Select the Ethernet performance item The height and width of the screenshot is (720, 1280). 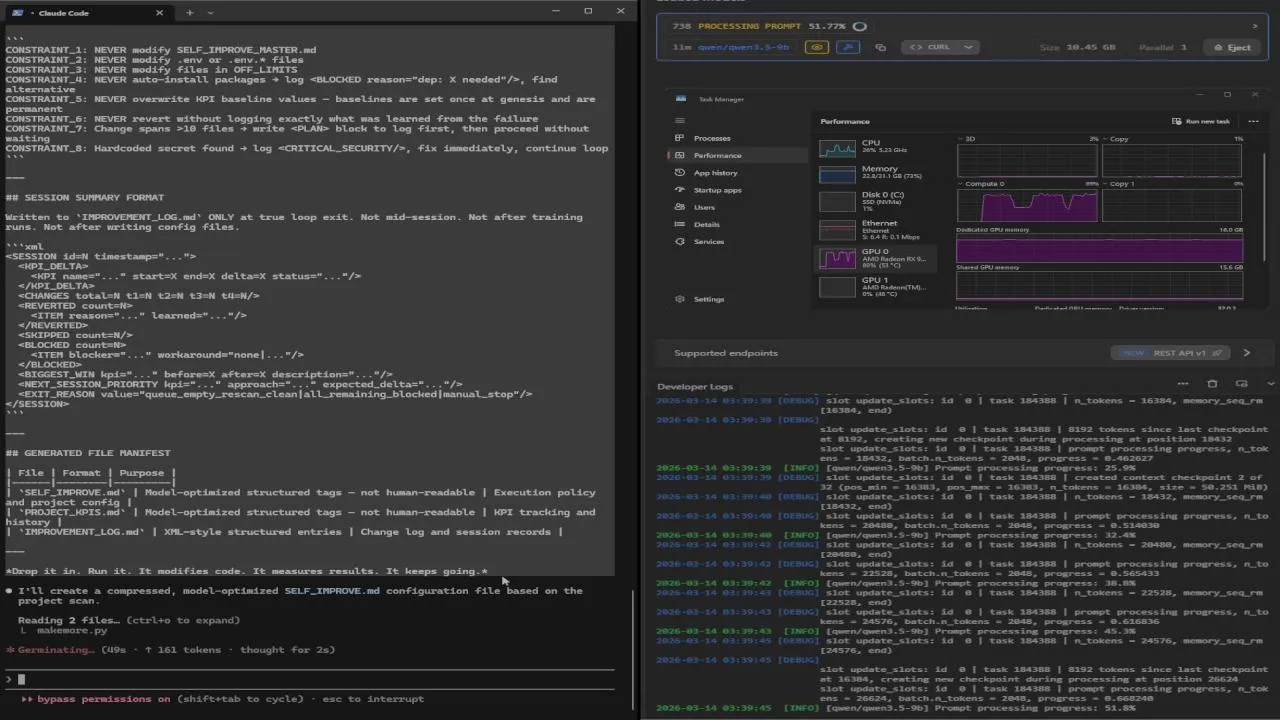878,230
